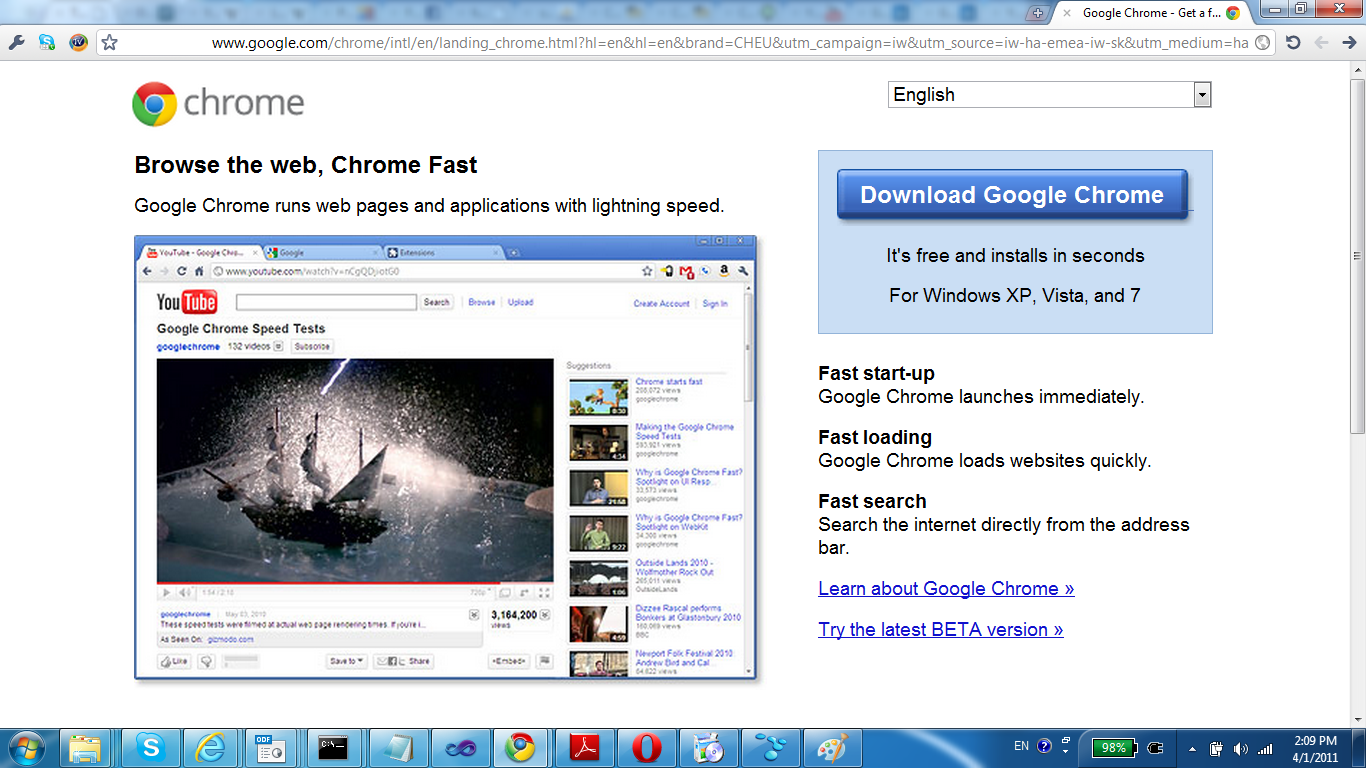Select the Google Chrome - Get a f... tab
Image resolution: width=1366 pixels, height=768 pixels.
coord(1150,13)
